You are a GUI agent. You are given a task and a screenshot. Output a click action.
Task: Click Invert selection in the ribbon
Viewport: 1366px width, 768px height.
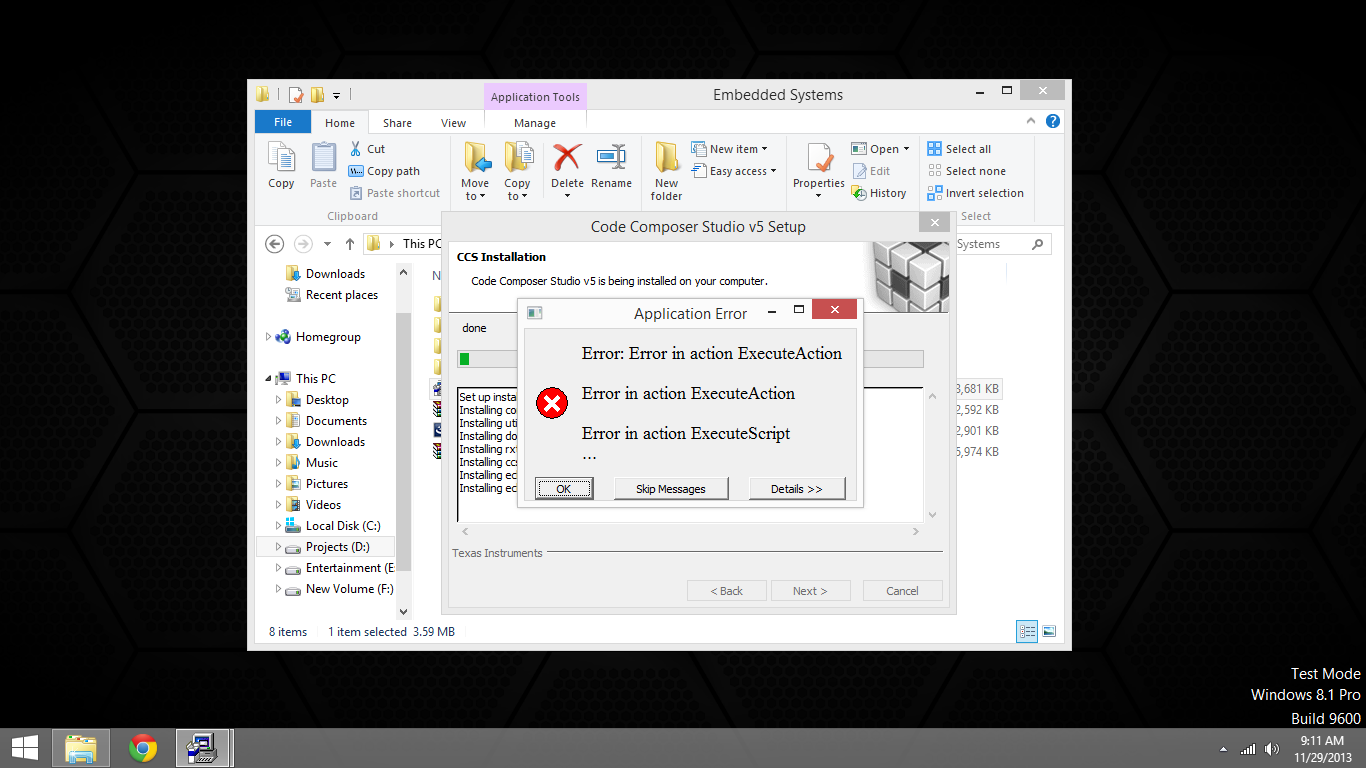[x=975, y=193]
